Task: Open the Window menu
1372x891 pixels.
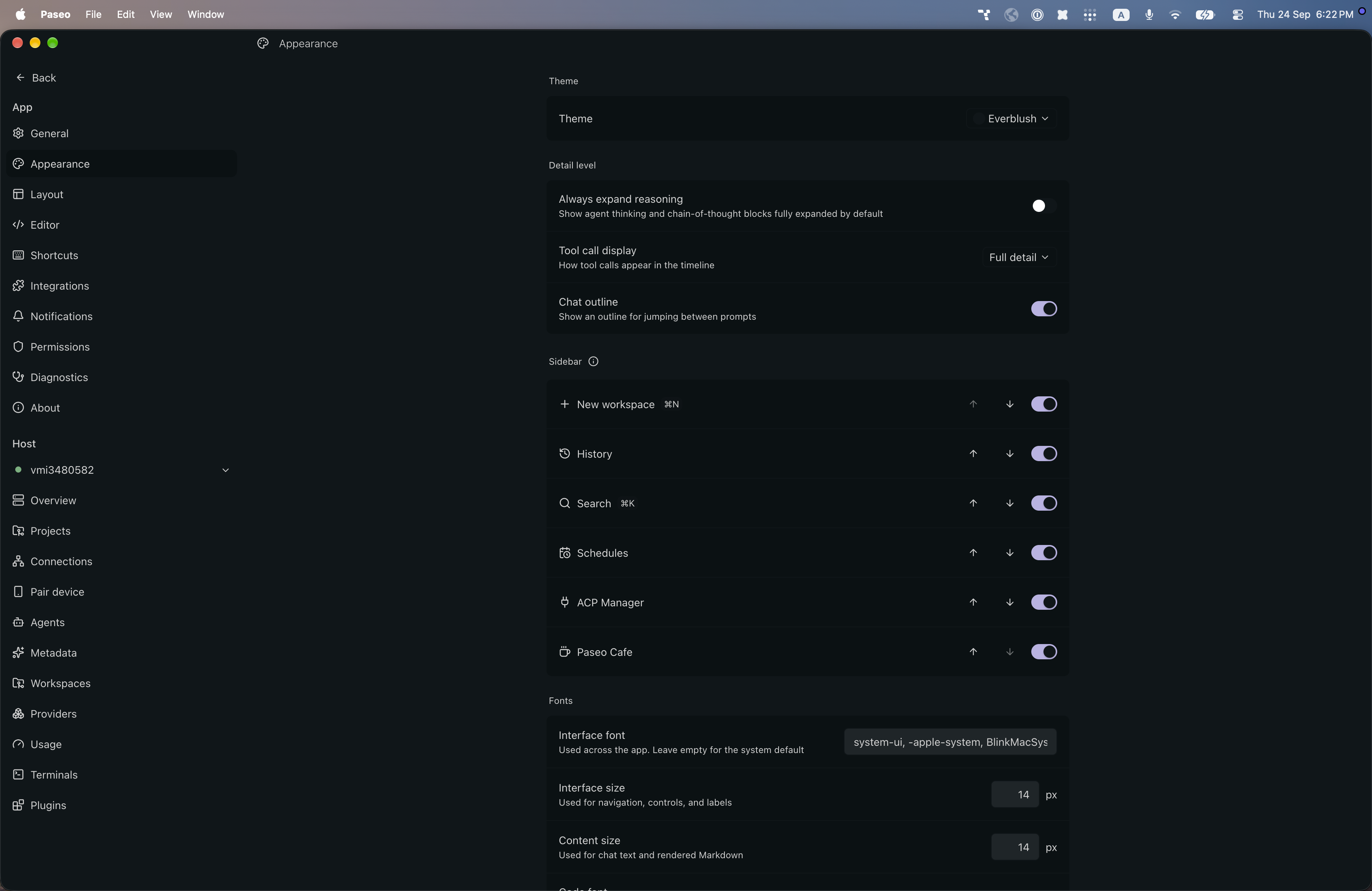Action: tap(206, 14)
